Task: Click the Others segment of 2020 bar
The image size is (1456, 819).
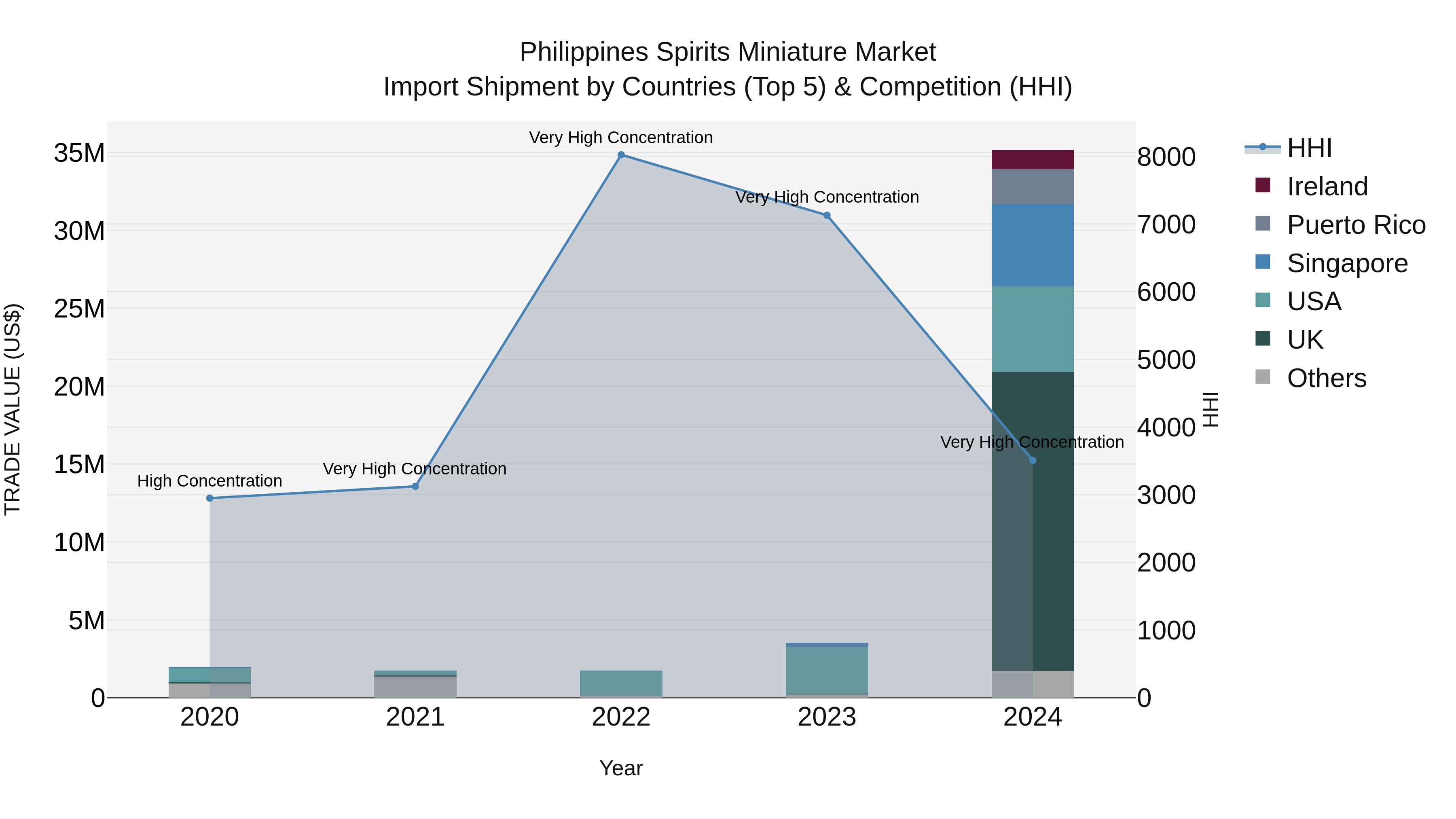Action: tap(210, 690)
